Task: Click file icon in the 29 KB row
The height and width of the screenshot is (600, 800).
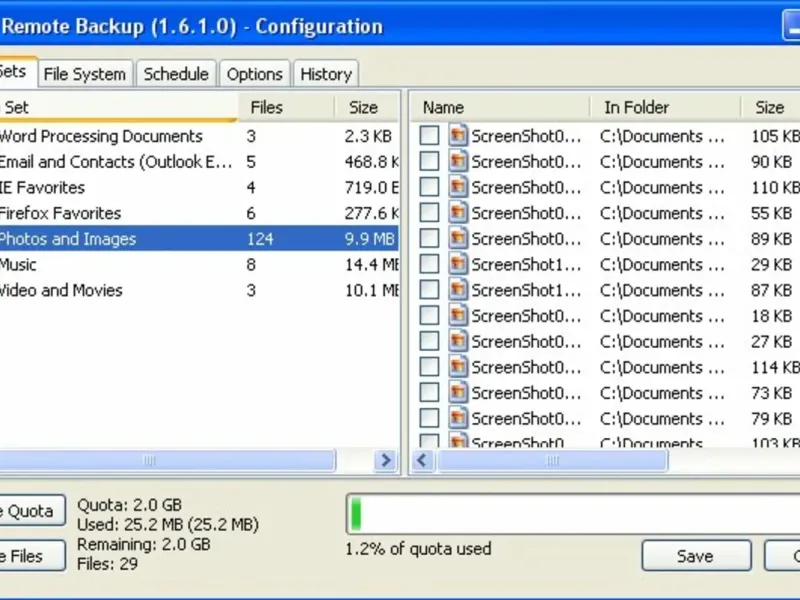Action: pos(458,264)
